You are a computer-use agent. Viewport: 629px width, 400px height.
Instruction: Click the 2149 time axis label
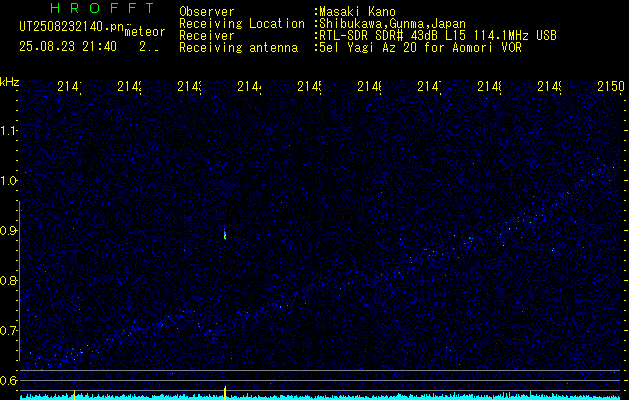[549, 86]
